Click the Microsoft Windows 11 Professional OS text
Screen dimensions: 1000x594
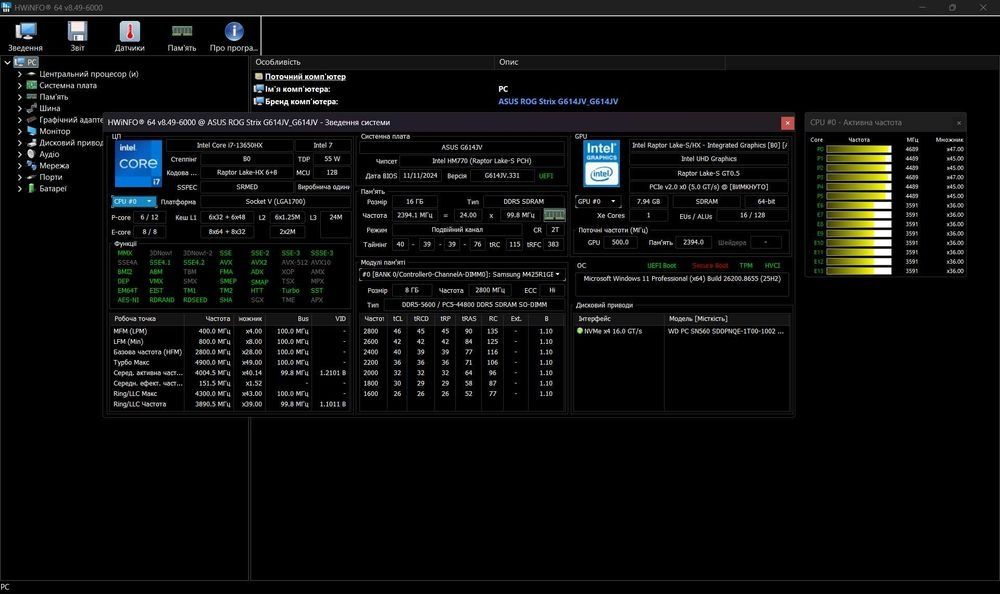tap(682, 279)
